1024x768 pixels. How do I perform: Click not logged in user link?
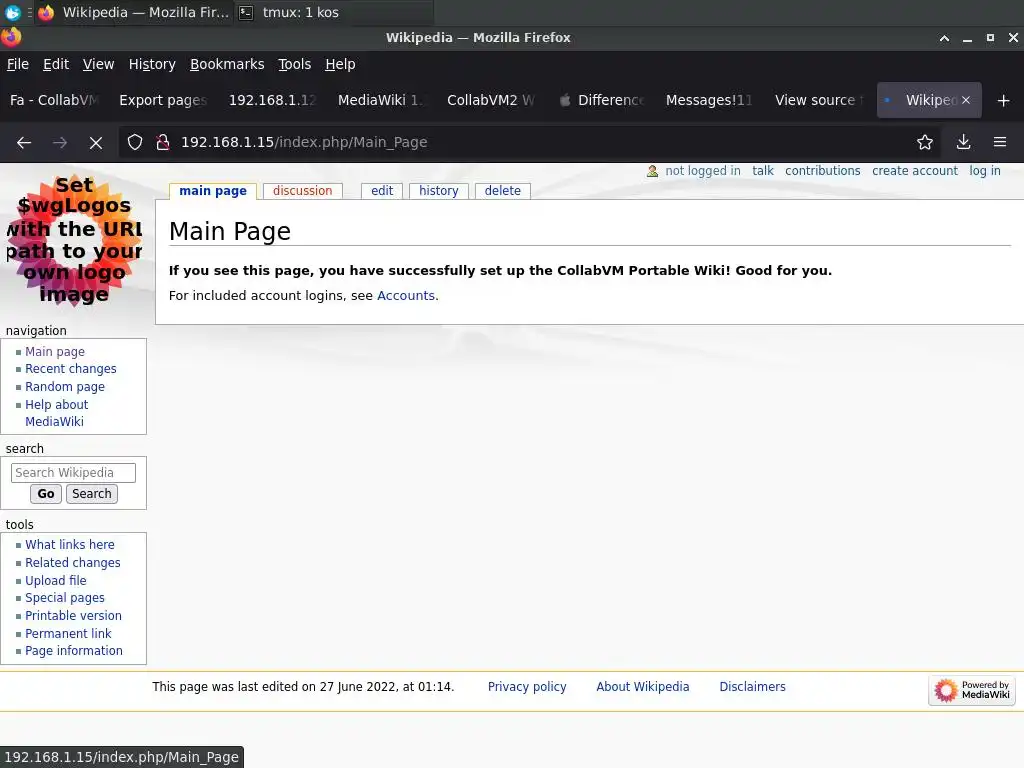point(703,171)
